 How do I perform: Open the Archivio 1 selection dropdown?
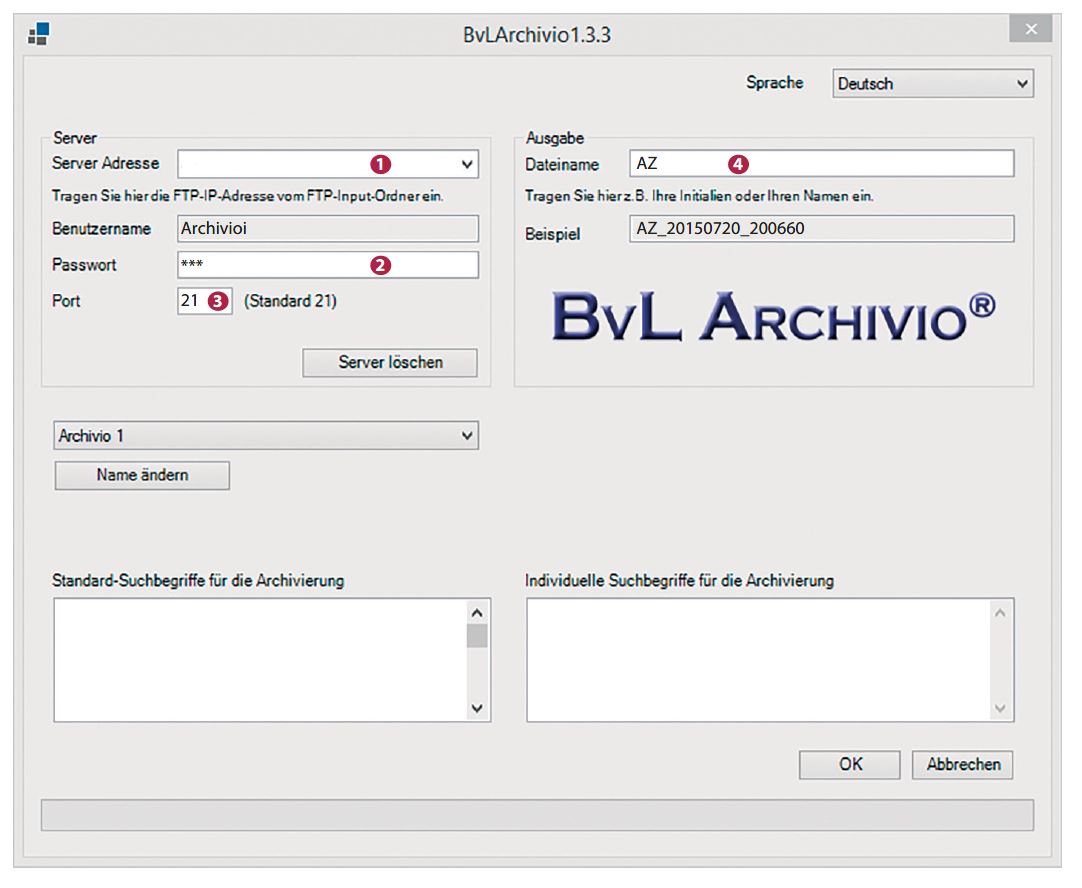(266, 436)
